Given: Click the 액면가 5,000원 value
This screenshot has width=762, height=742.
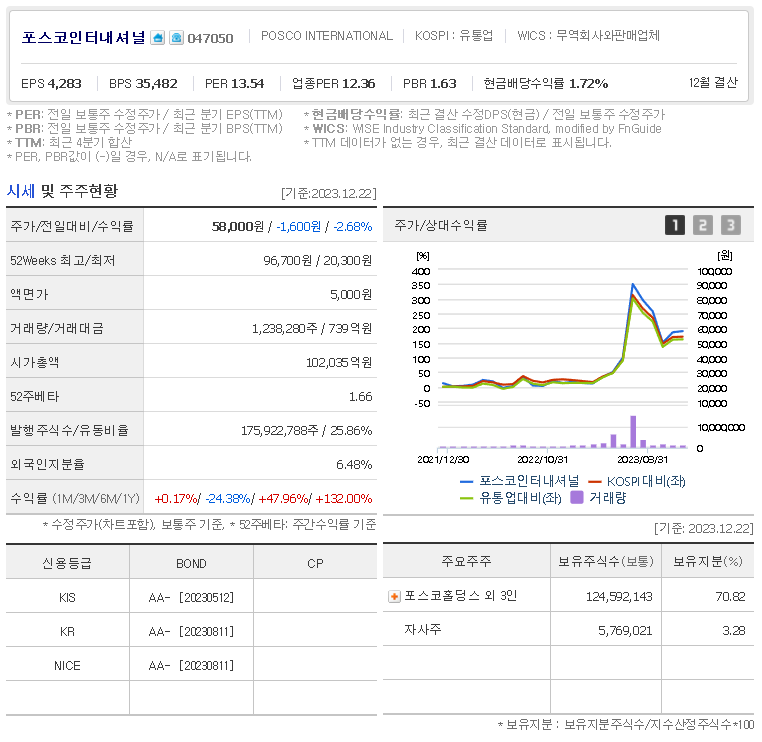Looking at the screenshot, I should (x=351, y=294).
